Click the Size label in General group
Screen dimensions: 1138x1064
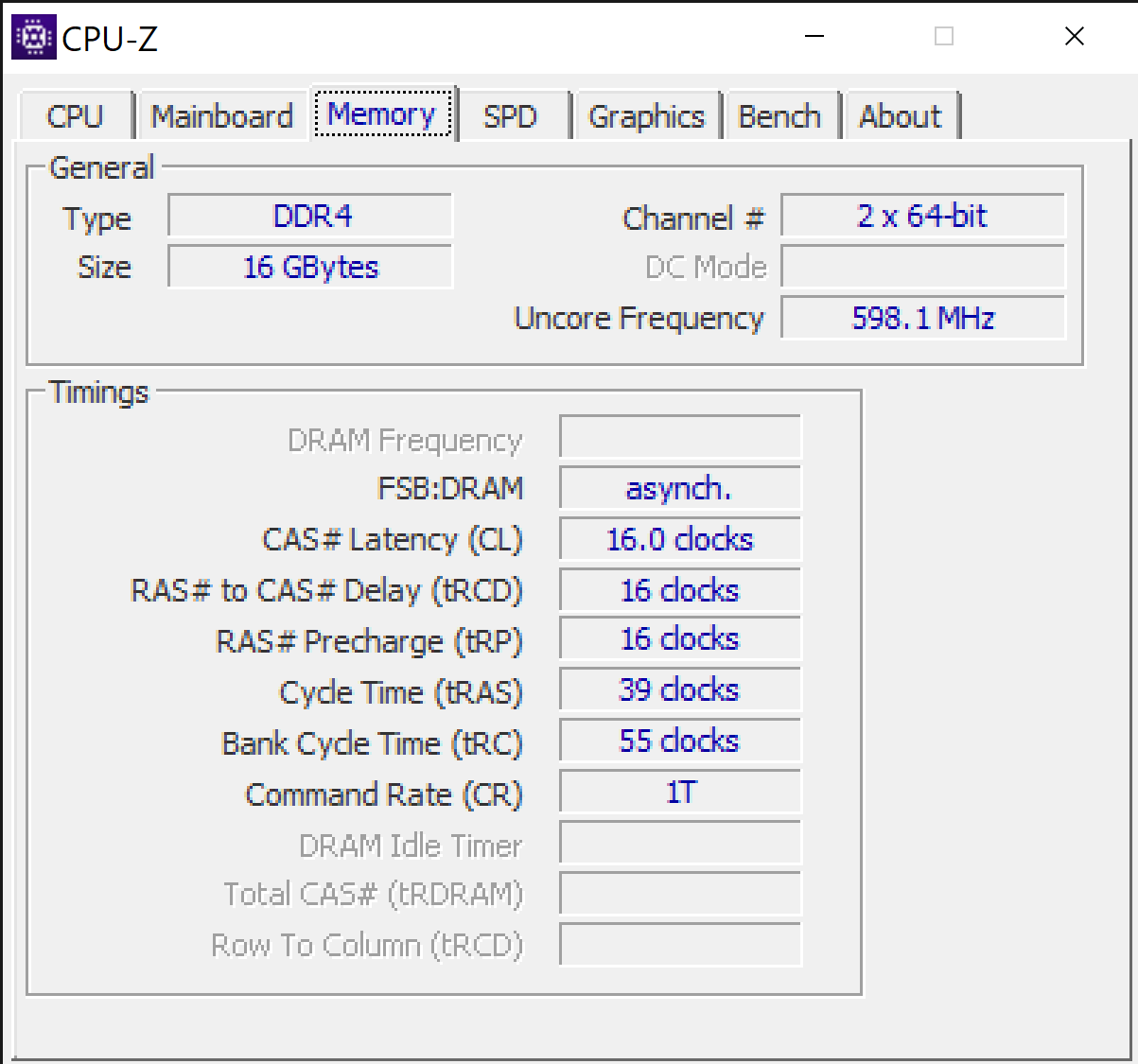pos(104,268)
